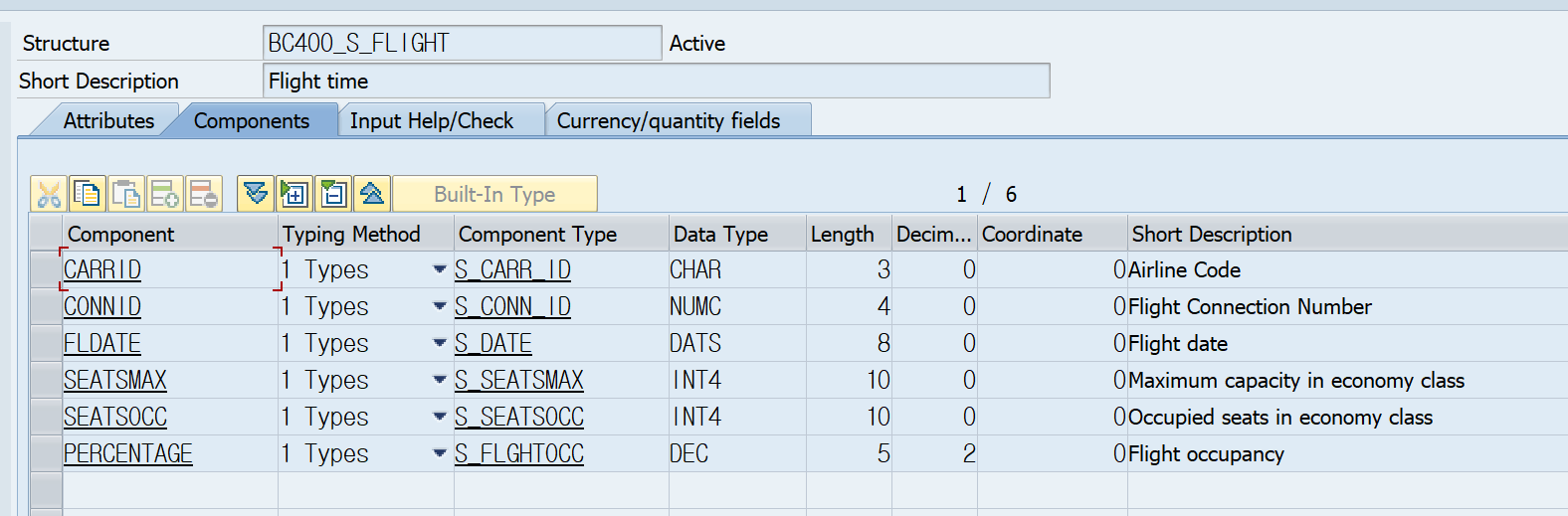Open Typing Method dropdown for SEATSMAX
This screenshot has height=516, width=1568.
(x=440, y=380)
